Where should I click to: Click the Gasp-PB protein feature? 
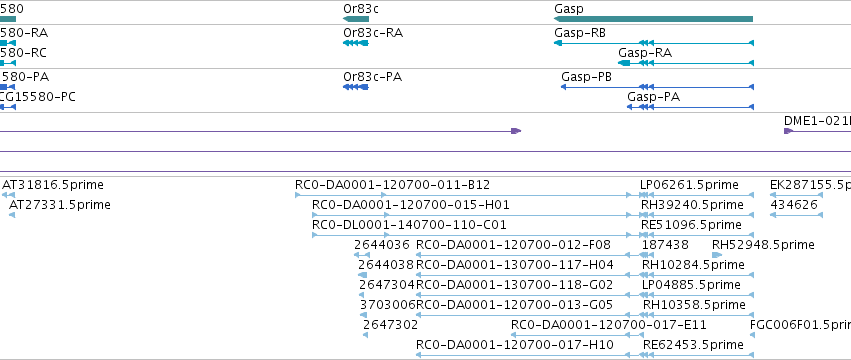point(657,87)
